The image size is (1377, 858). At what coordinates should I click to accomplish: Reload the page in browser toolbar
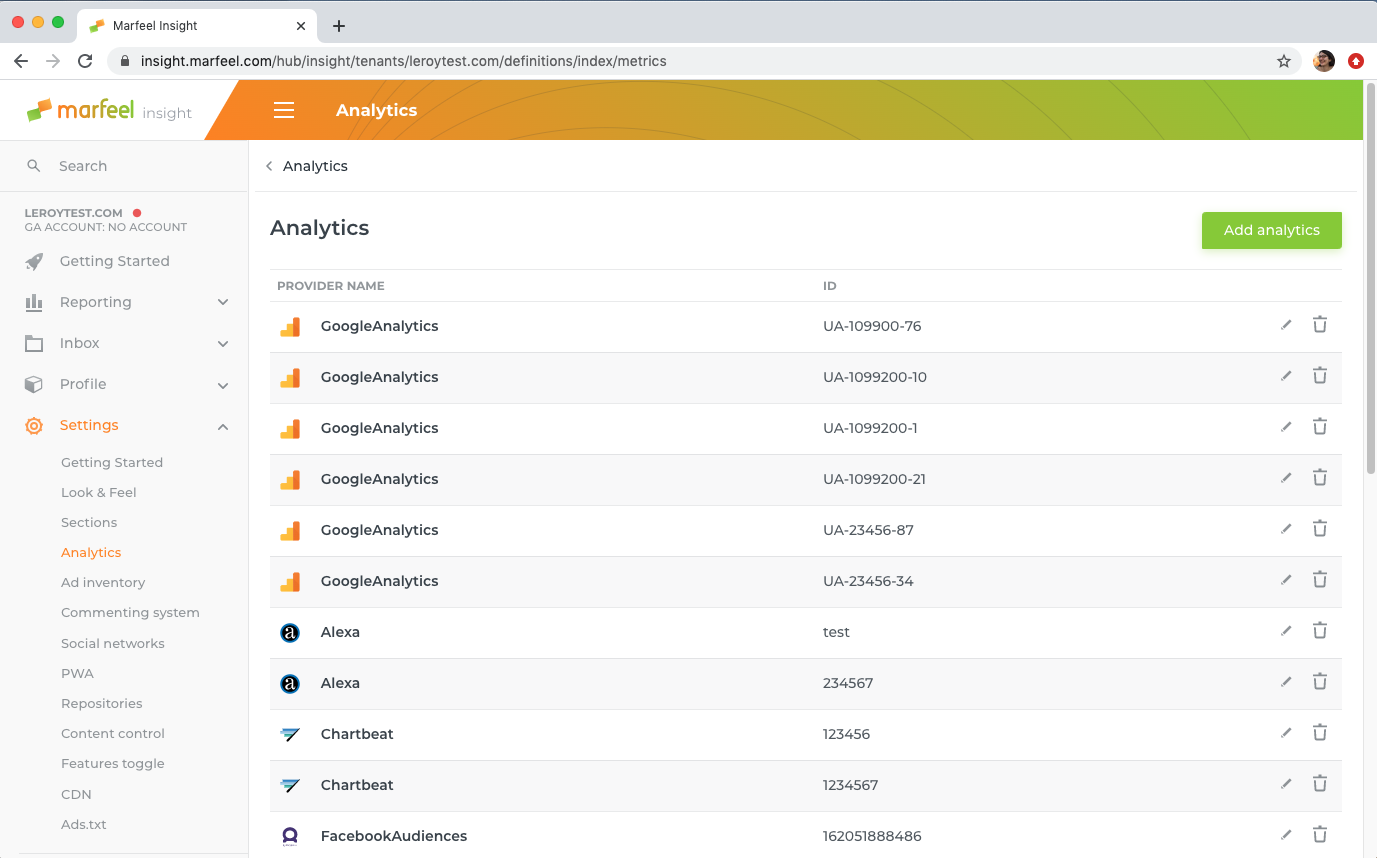(85, 61)
